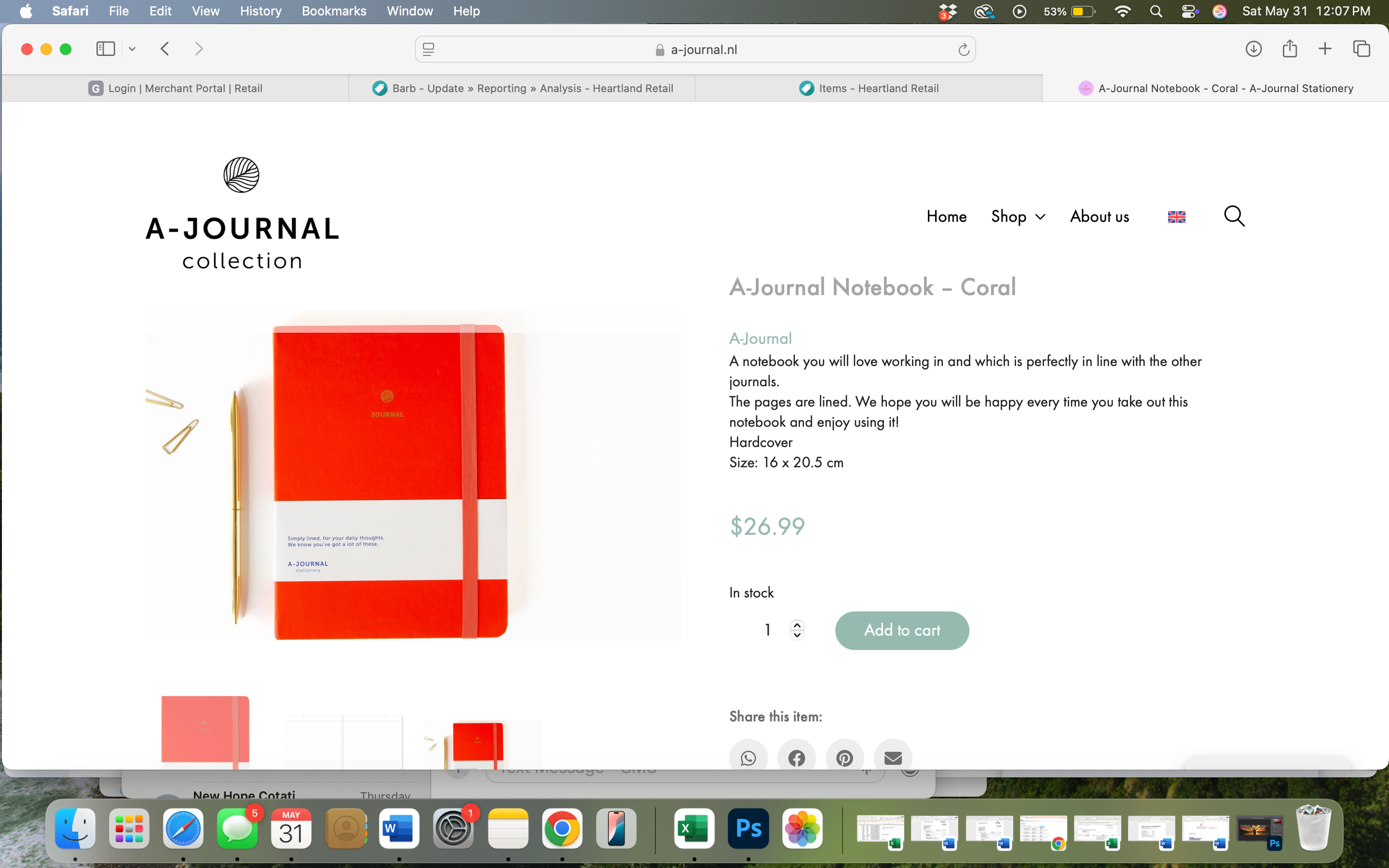
Task: Open the About us link
Action: pos(1099,217)
